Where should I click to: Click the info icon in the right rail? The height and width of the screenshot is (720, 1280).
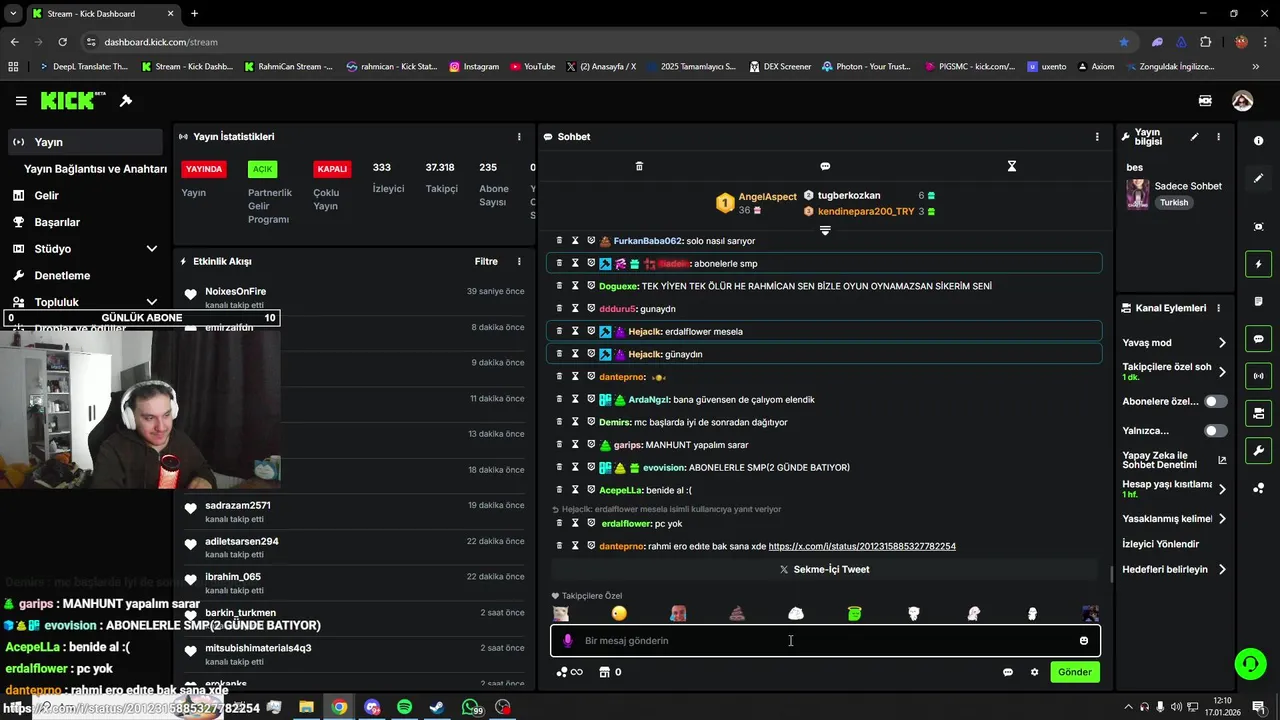click(x=1258, y=141)
